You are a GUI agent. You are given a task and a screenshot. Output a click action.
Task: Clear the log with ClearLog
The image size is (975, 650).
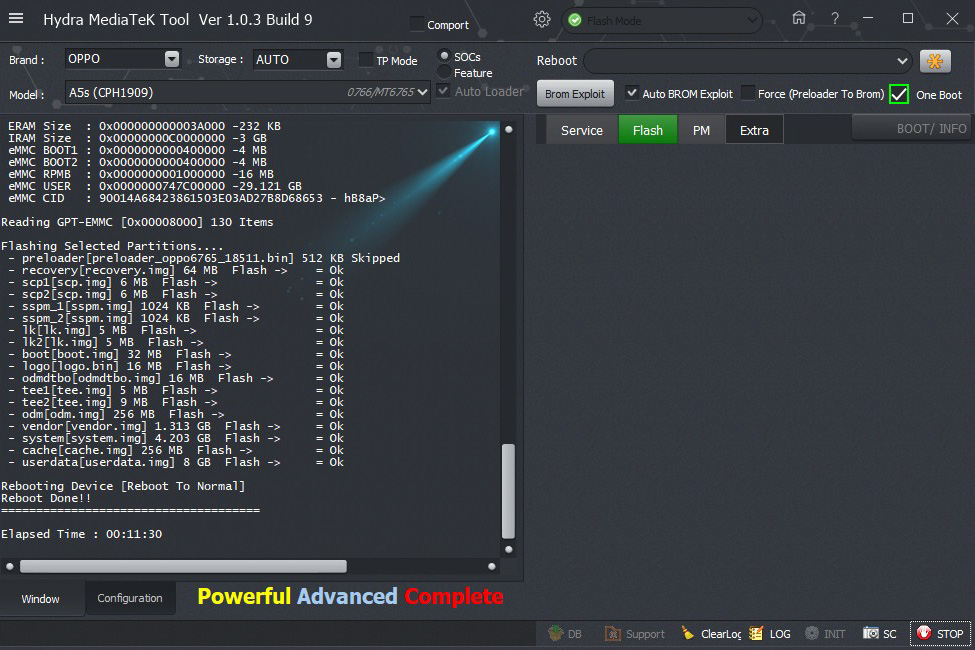click(711, 634)
